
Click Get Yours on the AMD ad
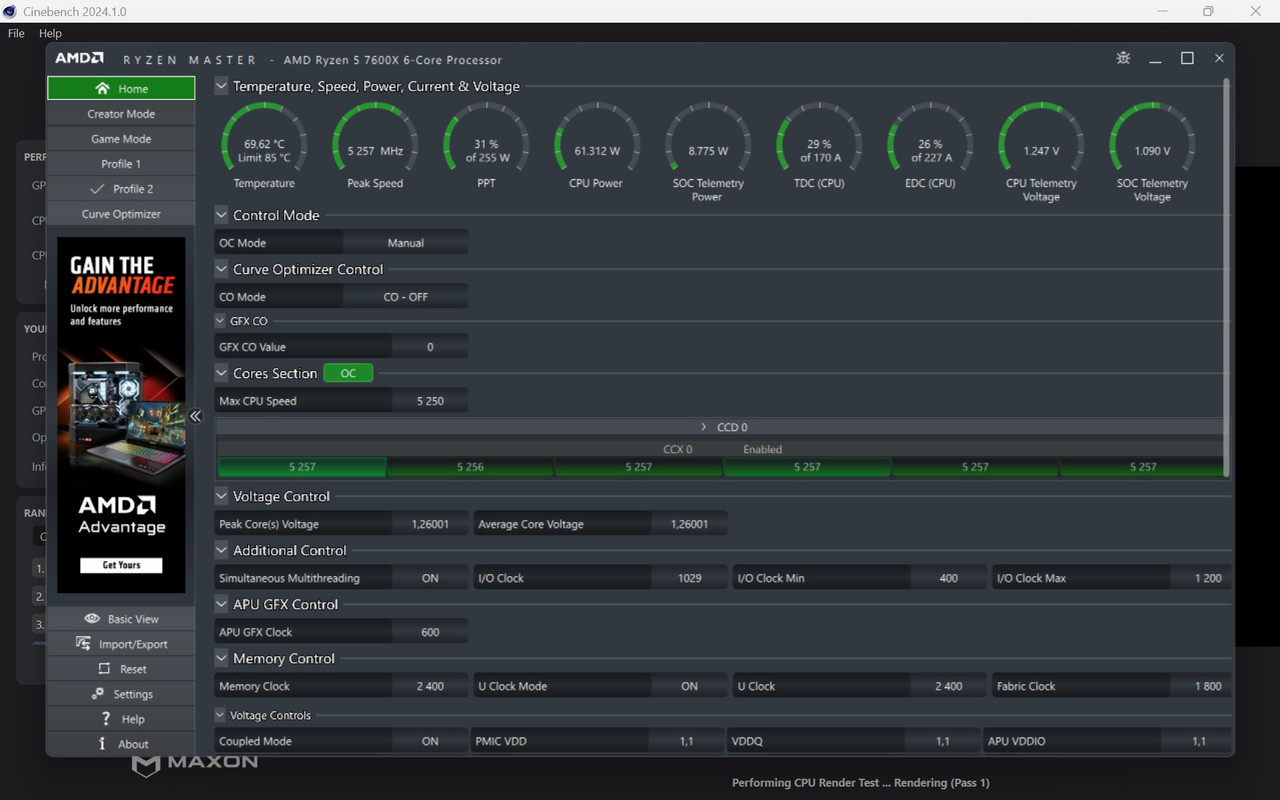coord(121,565)
